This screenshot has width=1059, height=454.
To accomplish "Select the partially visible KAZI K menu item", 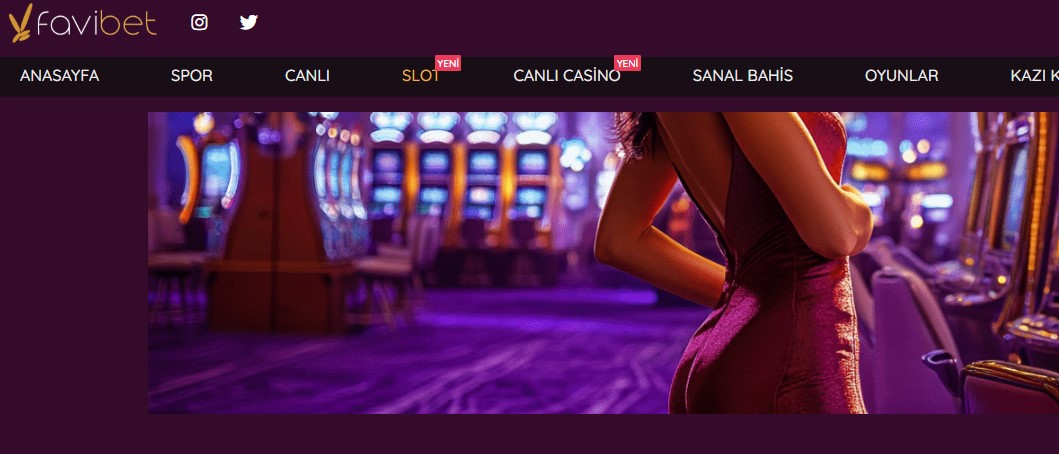I will 1035,76.
